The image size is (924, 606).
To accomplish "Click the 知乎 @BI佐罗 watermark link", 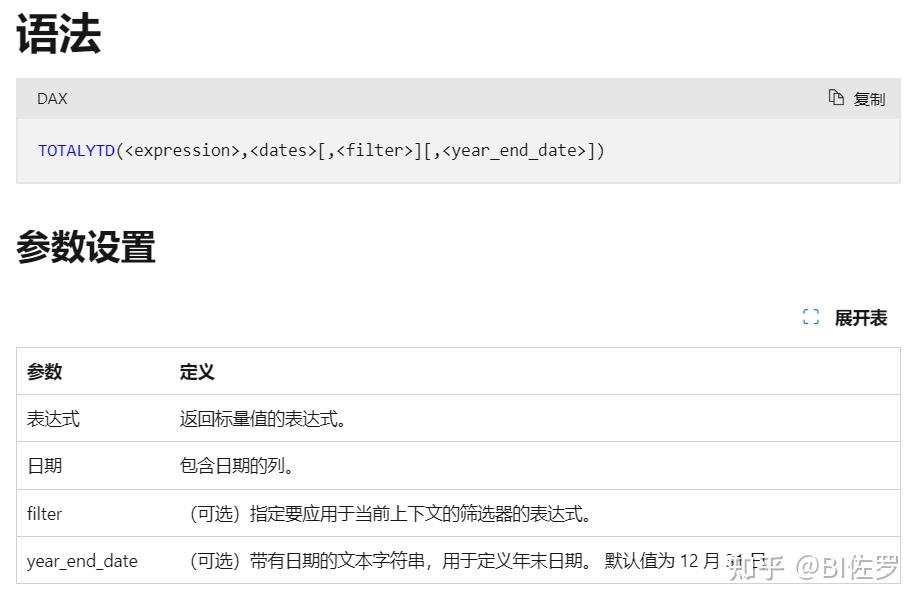I will tap(832, 564).
